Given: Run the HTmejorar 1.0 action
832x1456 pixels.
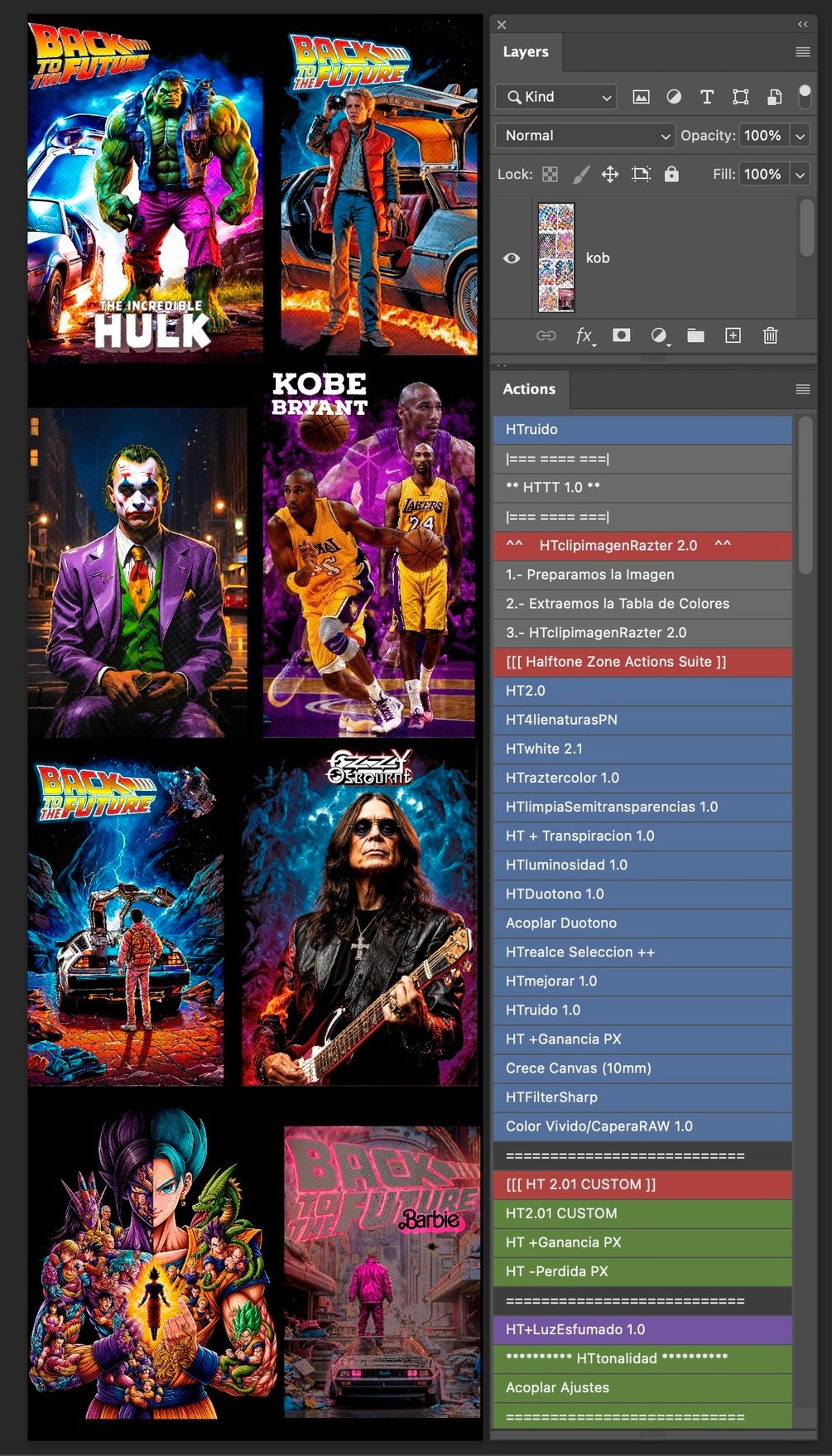Looking at the screenshot, I should (x=642, y=981).
